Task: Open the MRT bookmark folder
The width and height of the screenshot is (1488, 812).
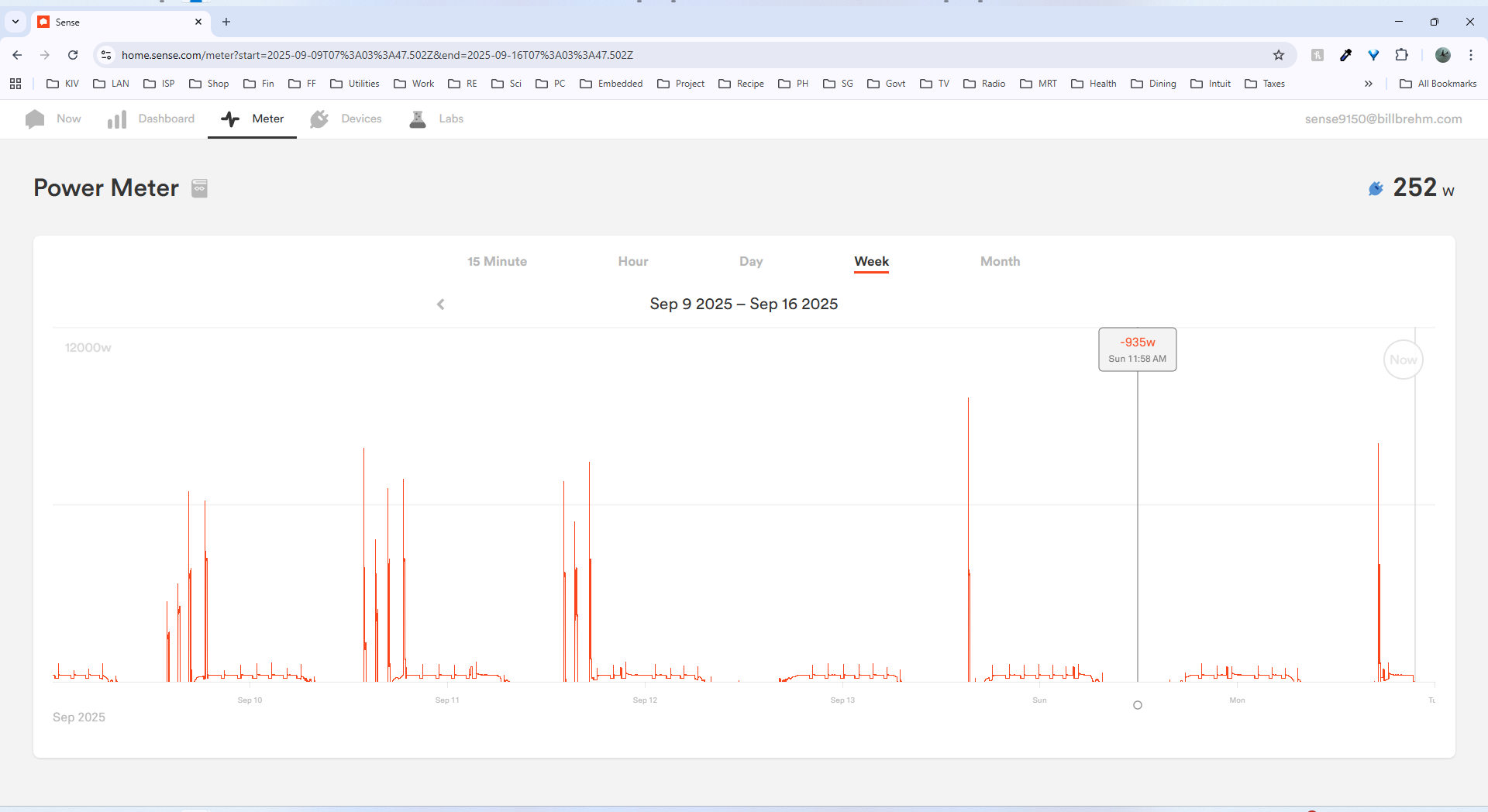Action: (x=1038, y=84)
